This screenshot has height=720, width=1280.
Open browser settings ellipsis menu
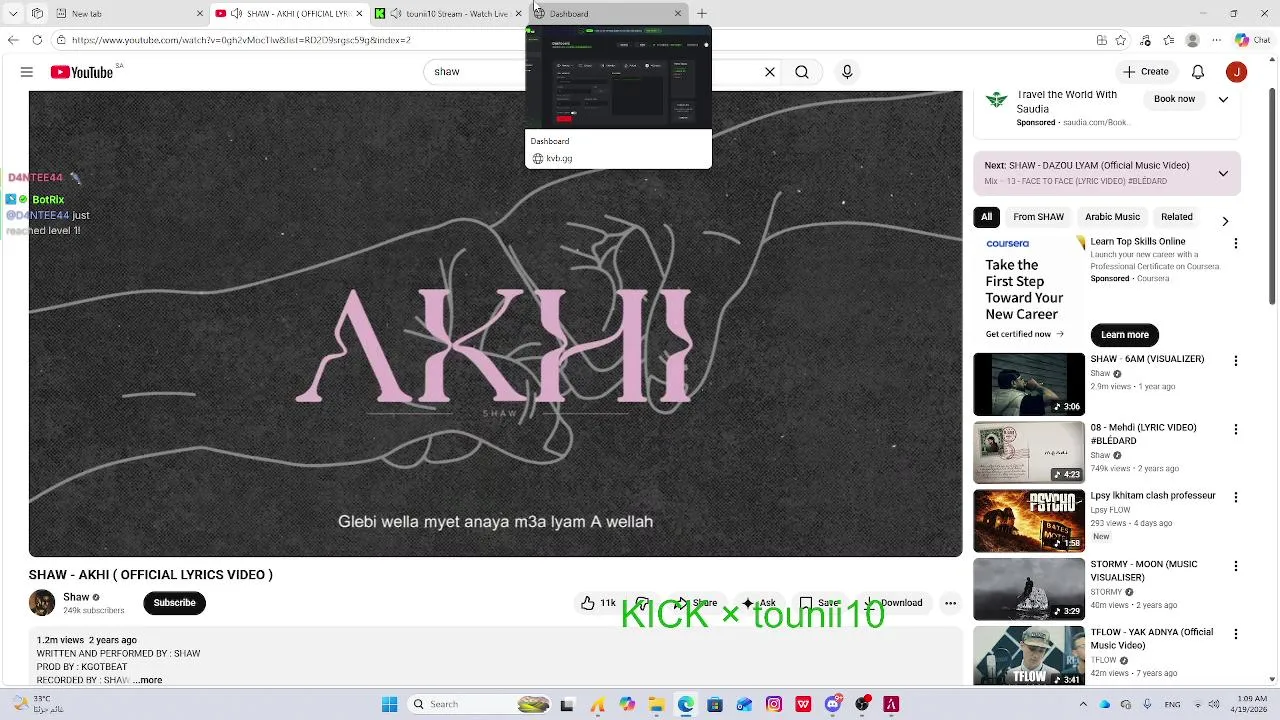point(1216,40)
